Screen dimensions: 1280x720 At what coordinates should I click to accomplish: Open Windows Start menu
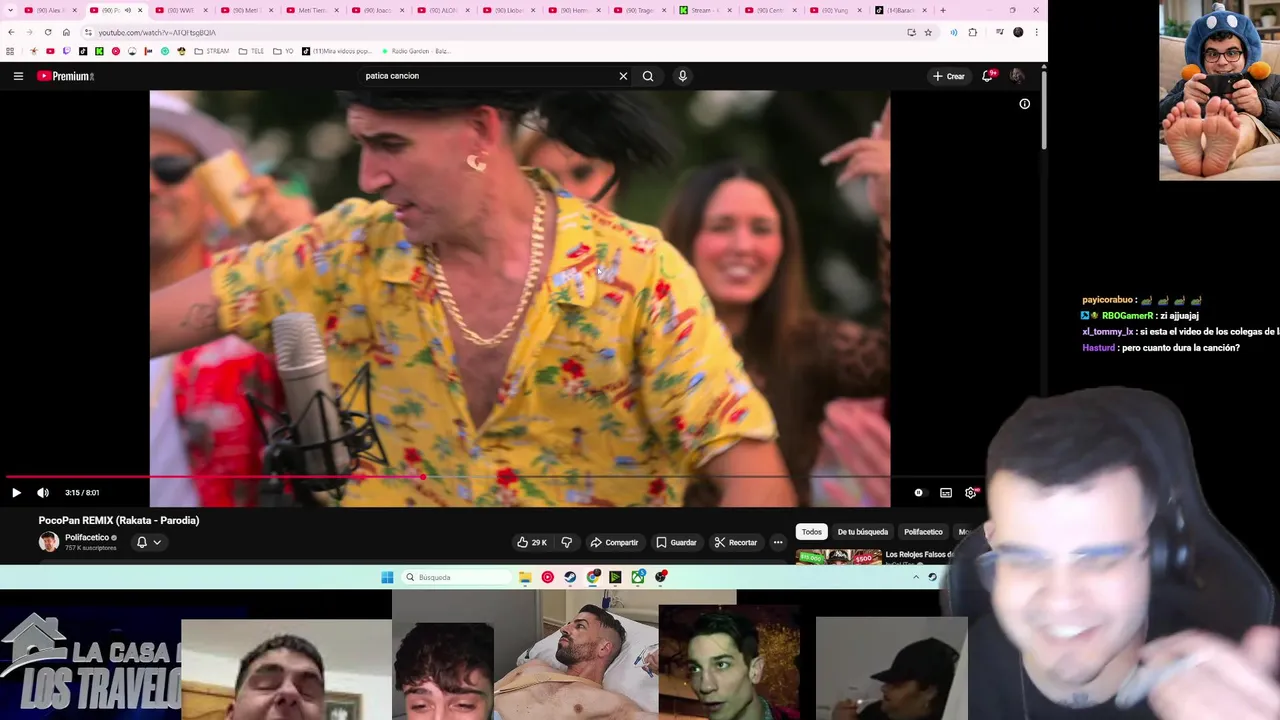click(387, 577)
